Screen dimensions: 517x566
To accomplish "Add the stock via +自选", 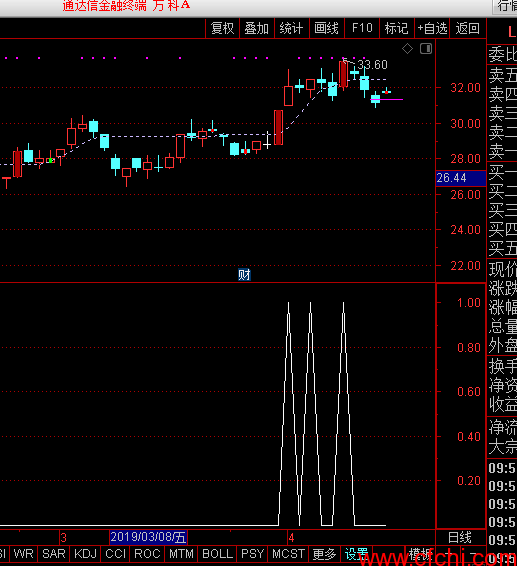I will (432, 28).
